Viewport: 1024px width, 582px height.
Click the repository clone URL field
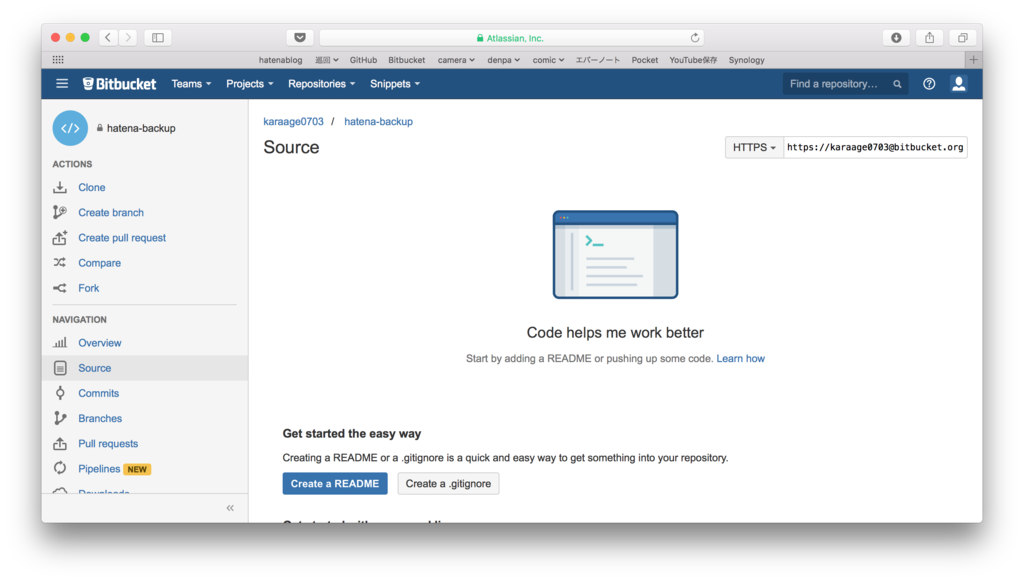[x=875, y=148]
